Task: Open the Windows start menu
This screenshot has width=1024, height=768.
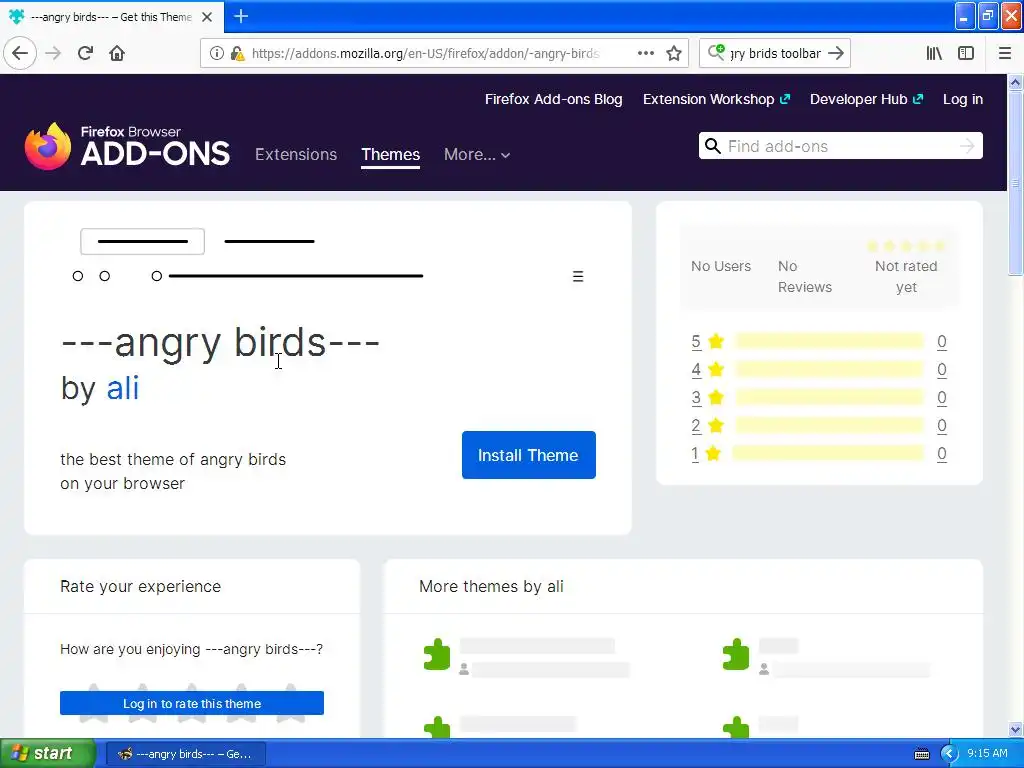Action: pos(48,754)
